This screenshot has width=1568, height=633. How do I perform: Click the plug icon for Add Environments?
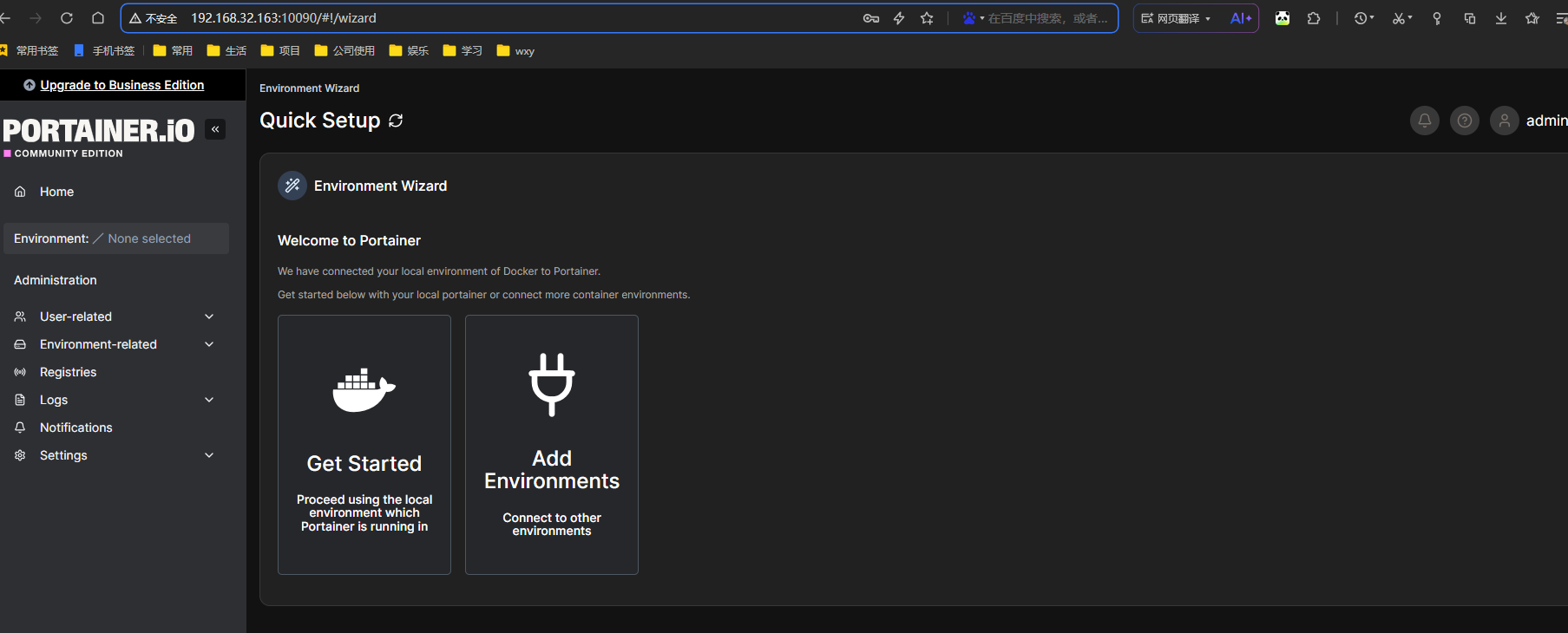(x=552, y=384)
